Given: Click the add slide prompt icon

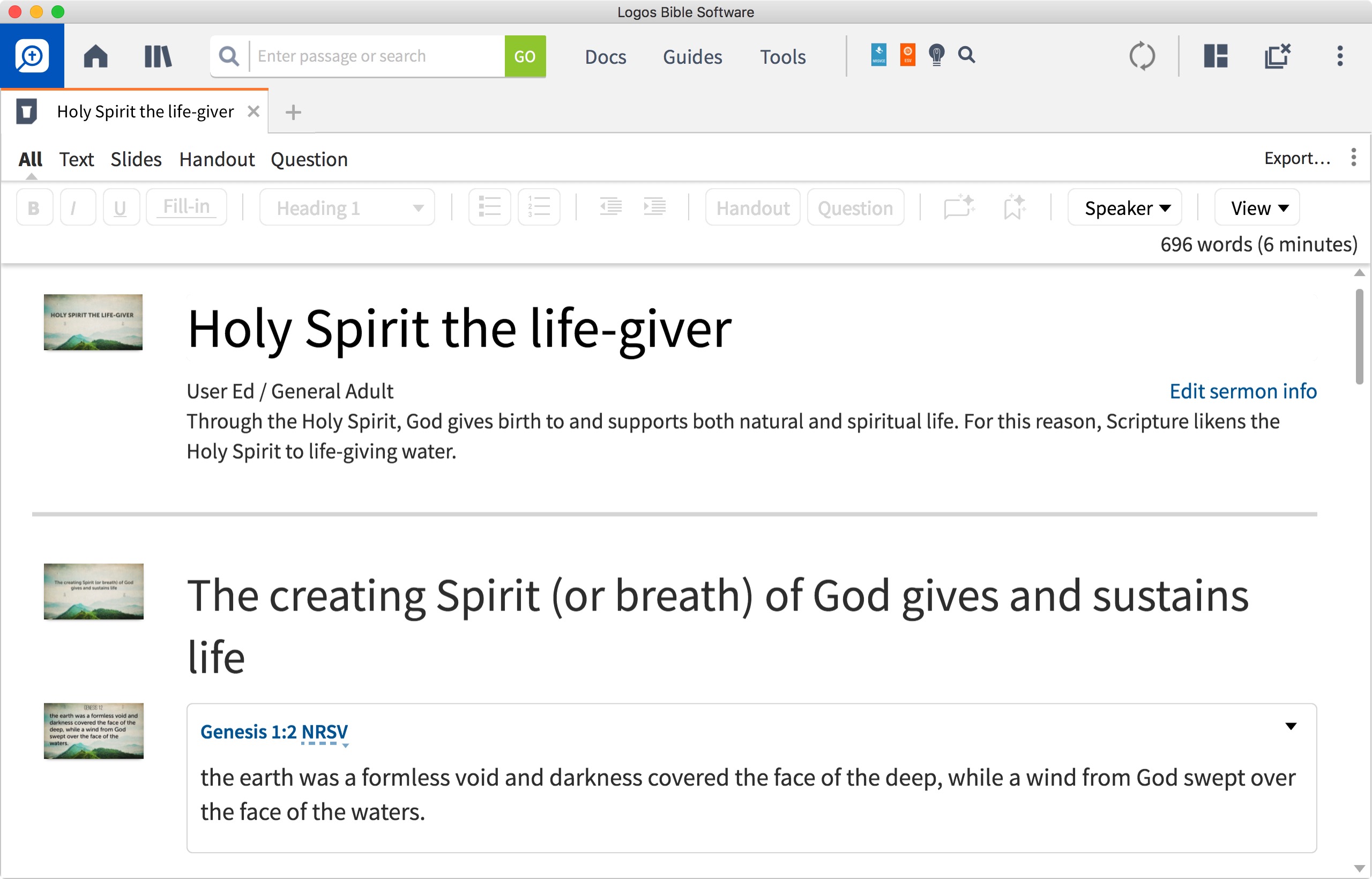Looking at the screenshot, I should coord(959,207).
